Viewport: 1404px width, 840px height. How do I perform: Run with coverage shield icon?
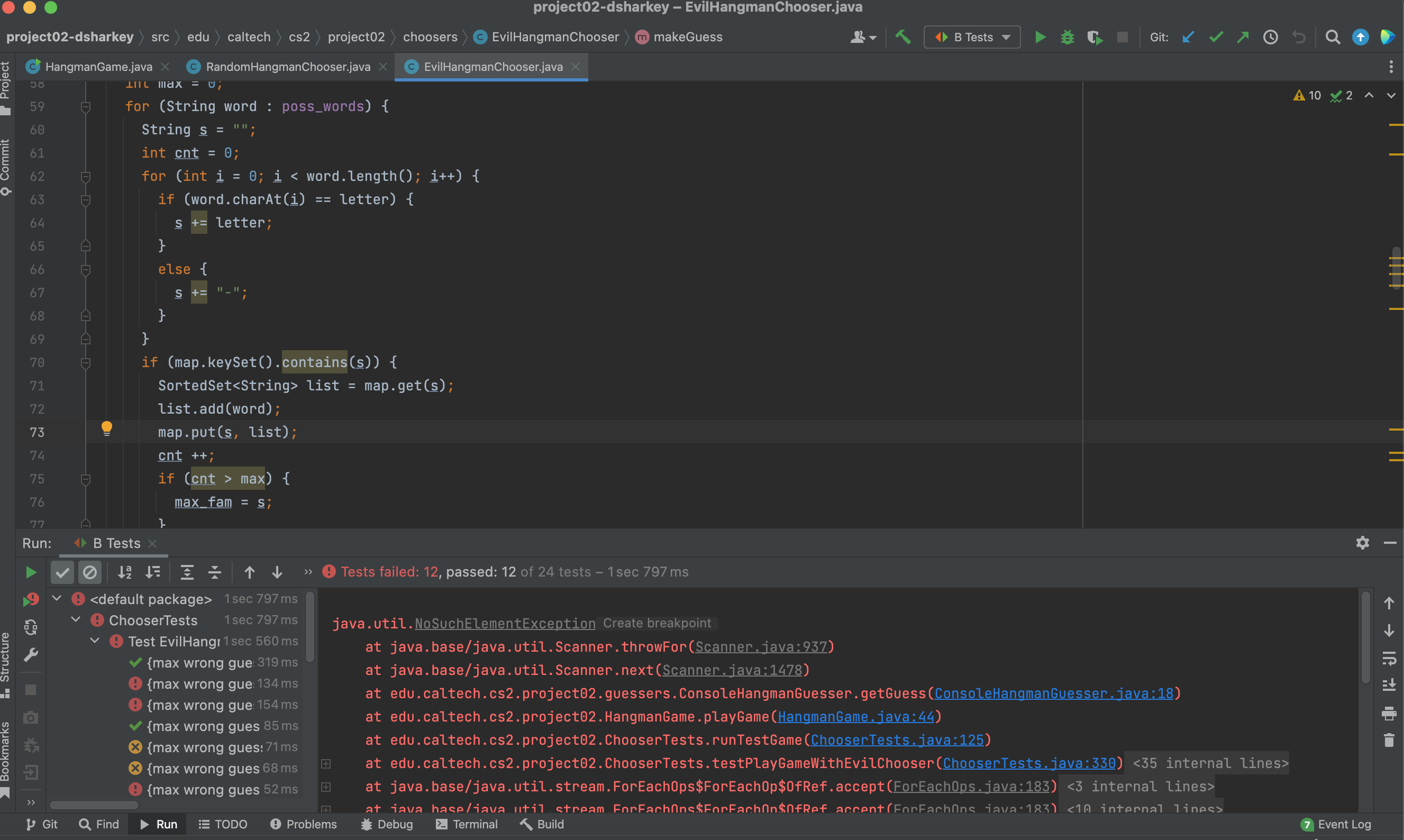tap(1095, 38)
